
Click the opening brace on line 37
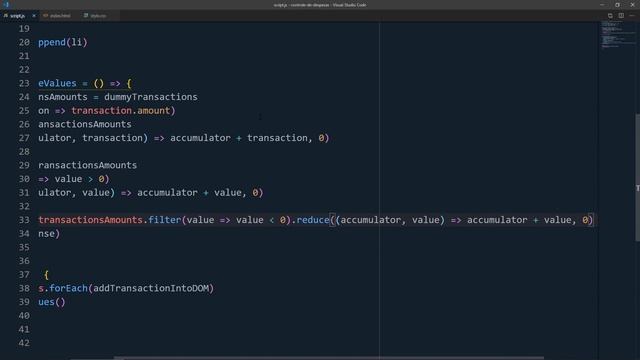[46, 275]
